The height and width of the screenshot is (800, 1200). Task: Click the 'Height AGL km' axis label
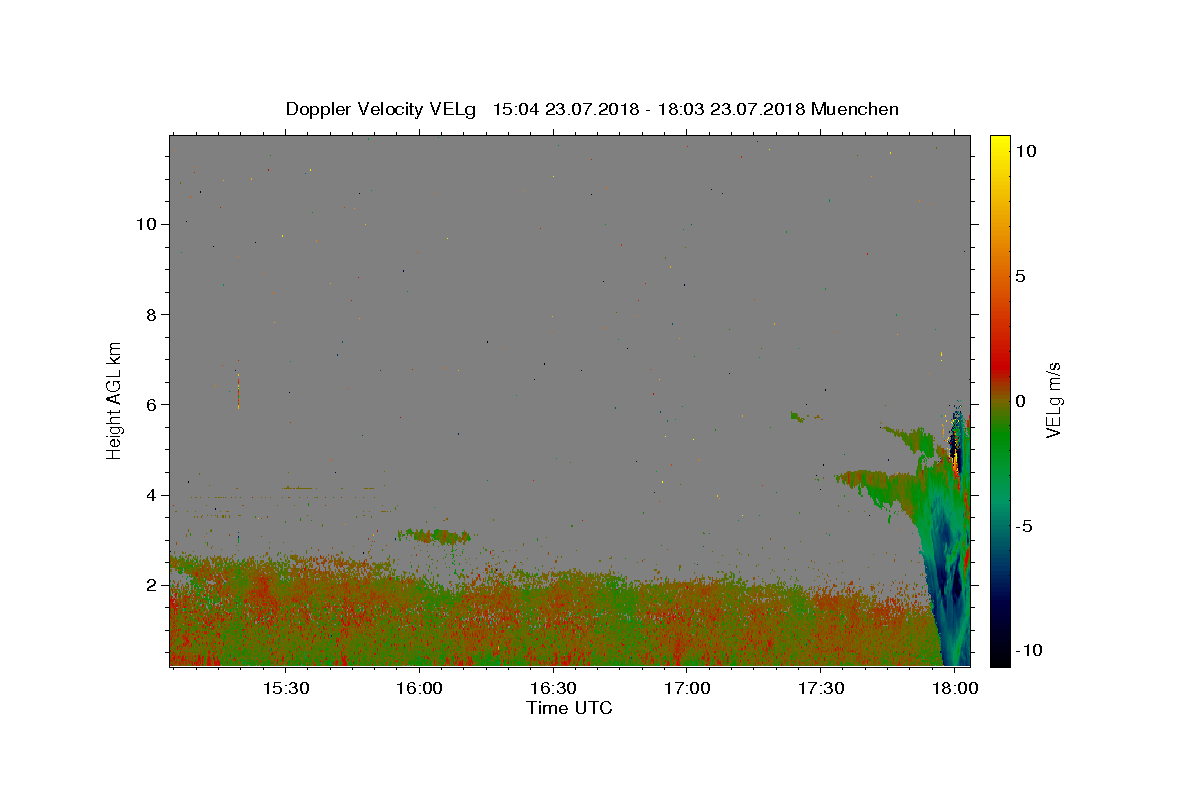tap(115, 400)
